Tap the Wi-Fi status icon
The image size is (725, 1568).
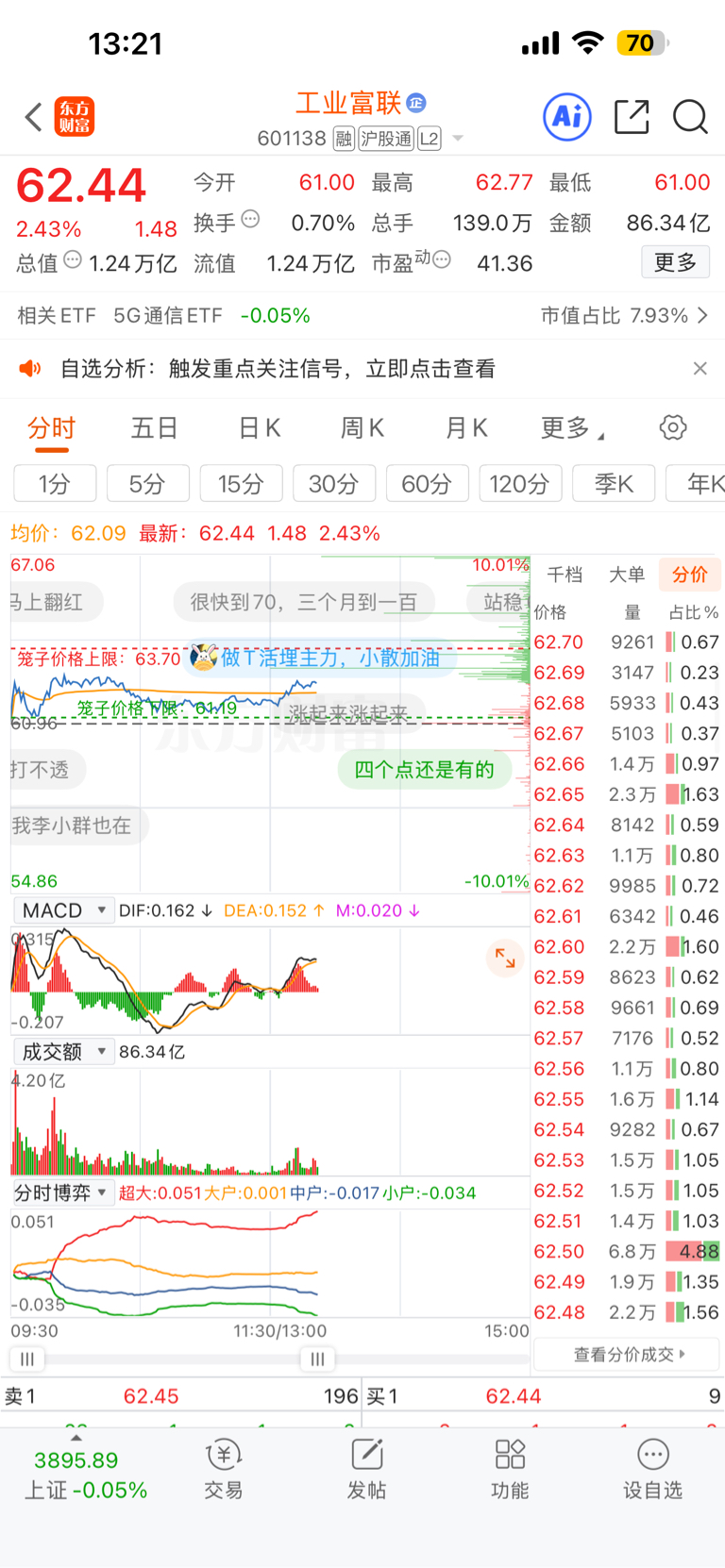coord(588,42)
